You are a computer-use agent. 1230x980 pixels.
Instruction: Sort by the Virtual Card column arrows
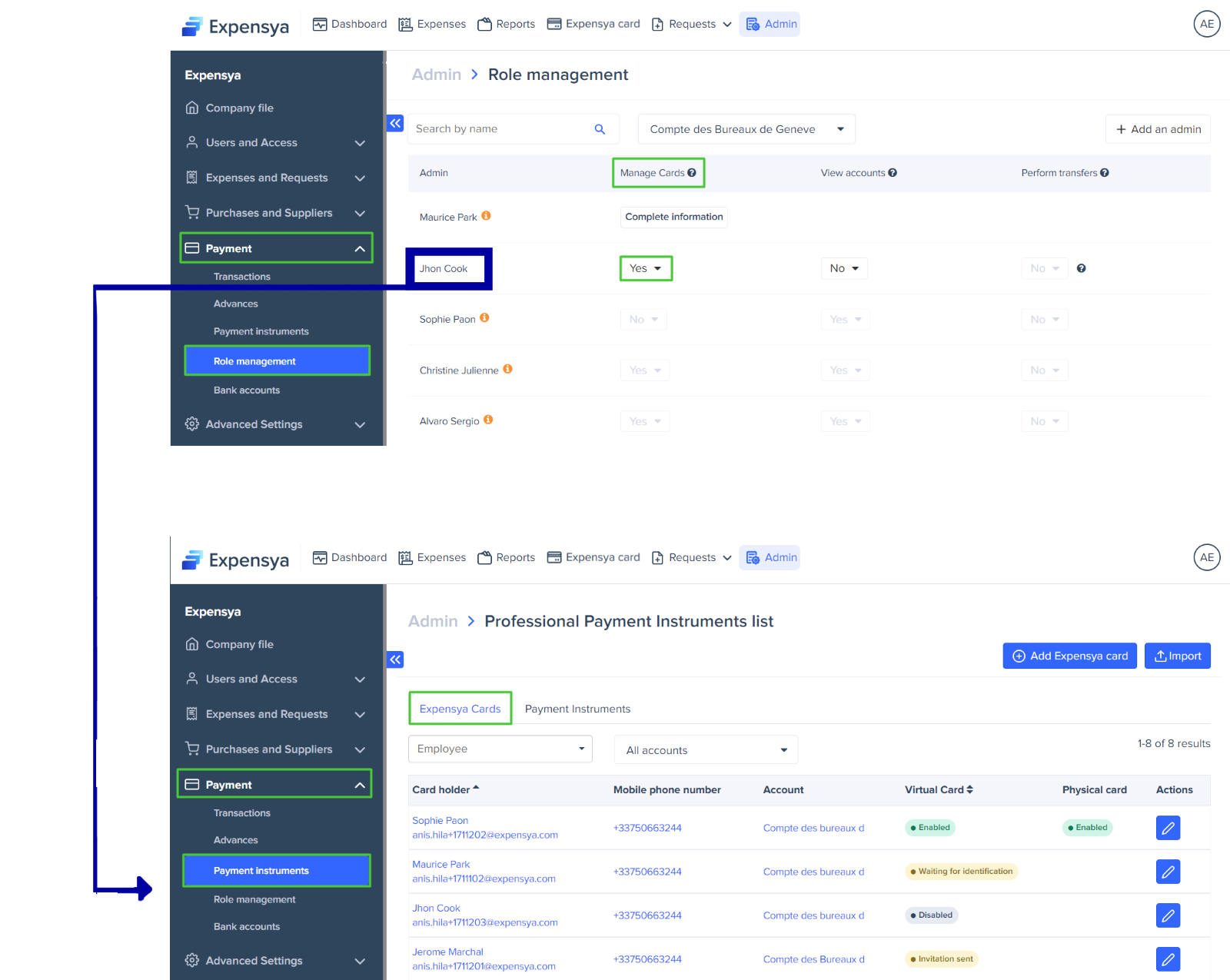coord(969,789)
